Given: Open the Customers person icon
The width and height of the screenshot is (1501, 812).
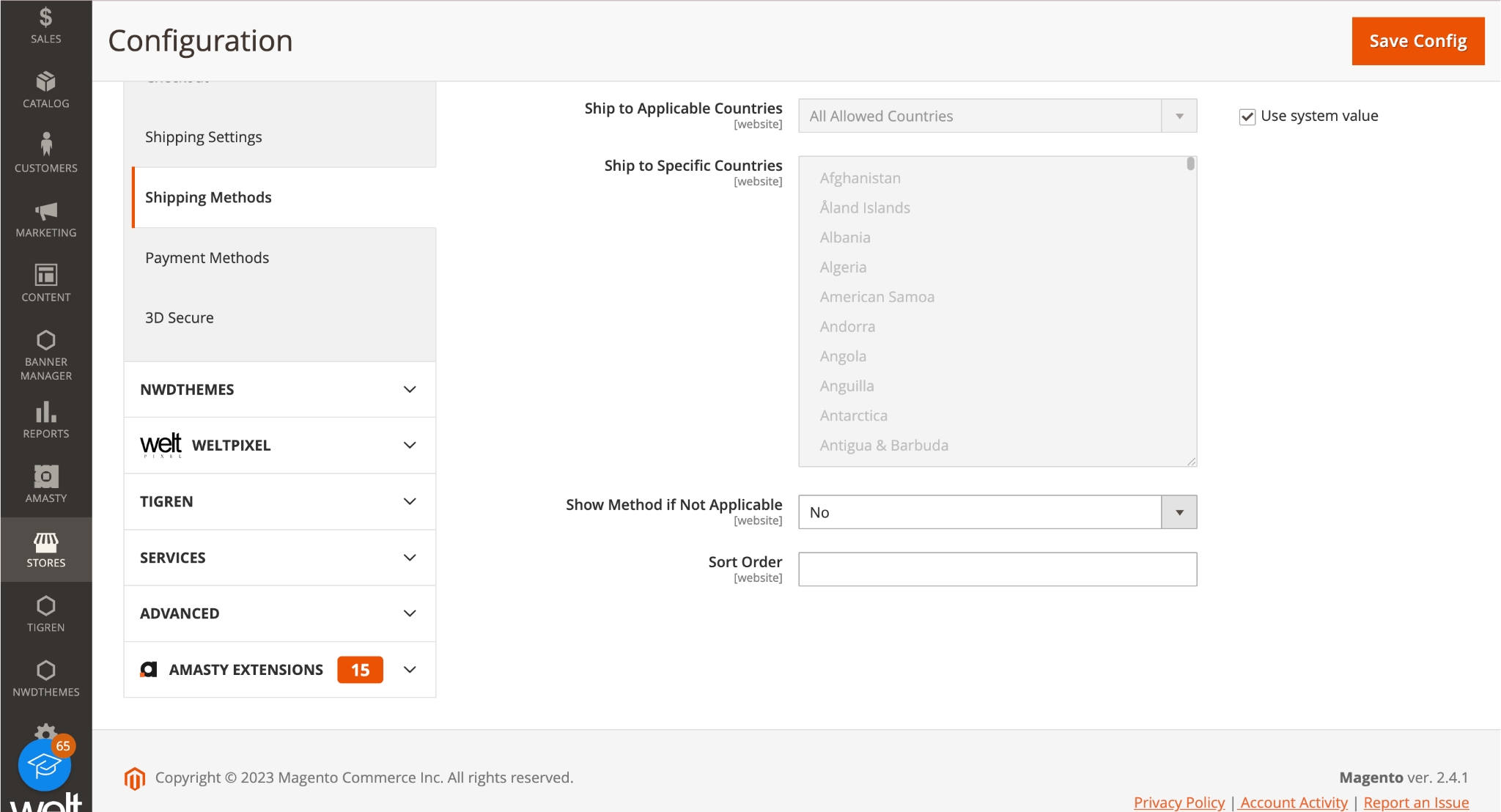Looking at the screenshot, I should 45,144.
